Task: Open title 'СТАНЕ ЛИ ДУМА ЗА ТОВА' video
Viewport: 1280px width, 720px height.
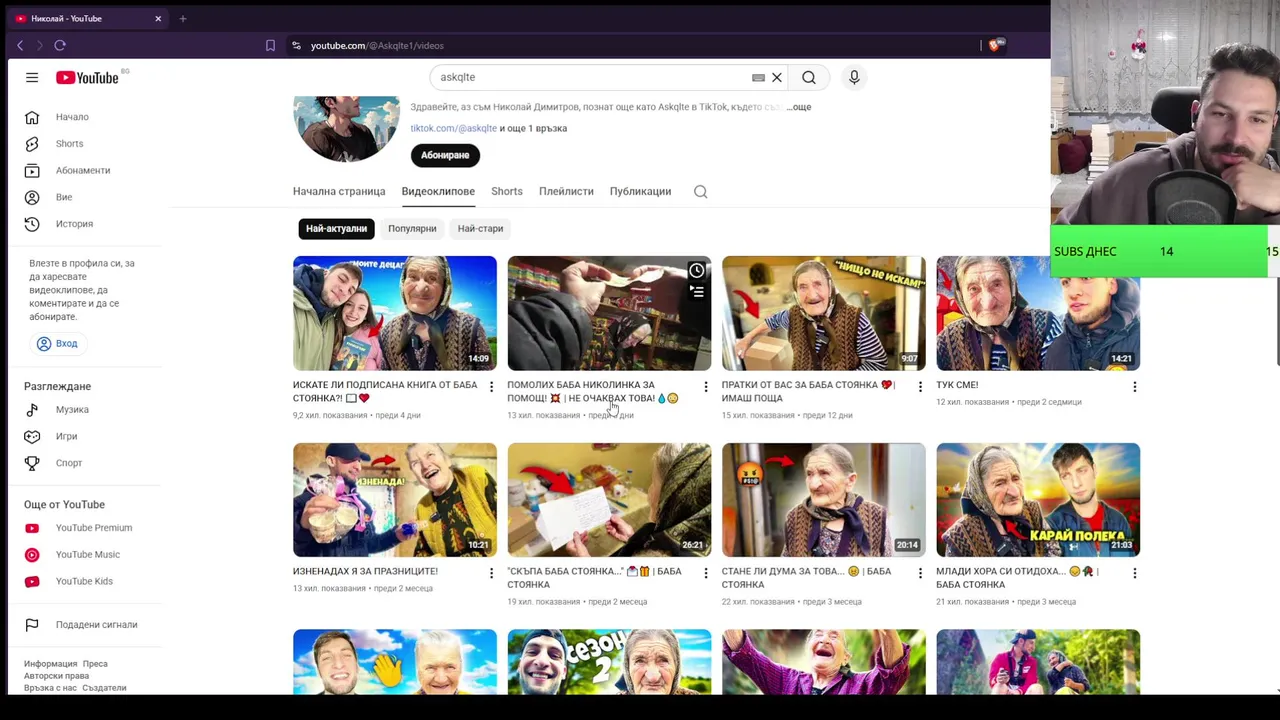Action: [806, 578]
